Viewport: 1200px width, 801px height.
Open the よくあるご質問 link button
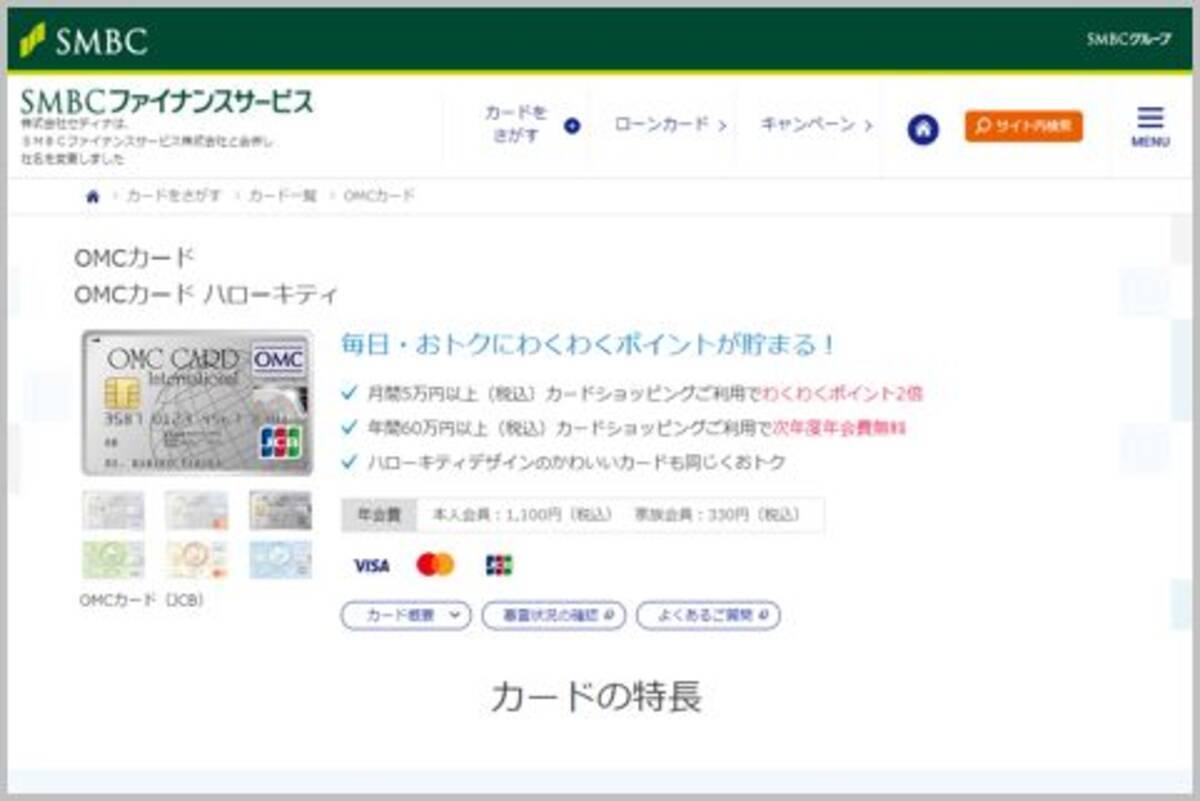click(708, 615)
